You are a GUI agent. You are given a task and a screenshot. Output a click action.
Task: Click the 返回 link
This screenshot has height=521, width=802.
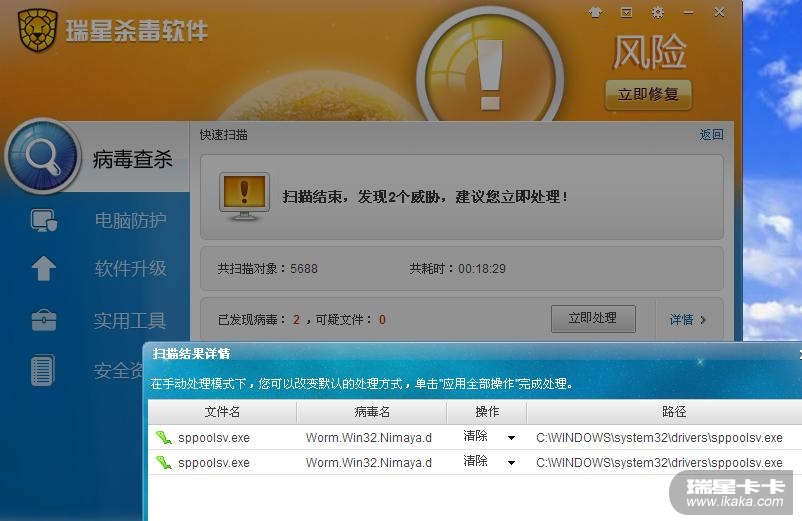point(711,134)
